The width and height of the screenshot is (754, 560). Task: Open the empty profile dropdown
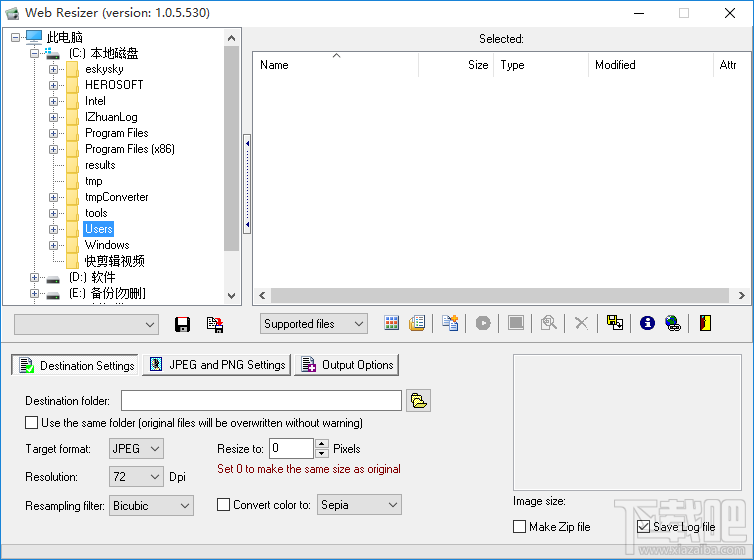pos(86,324)
